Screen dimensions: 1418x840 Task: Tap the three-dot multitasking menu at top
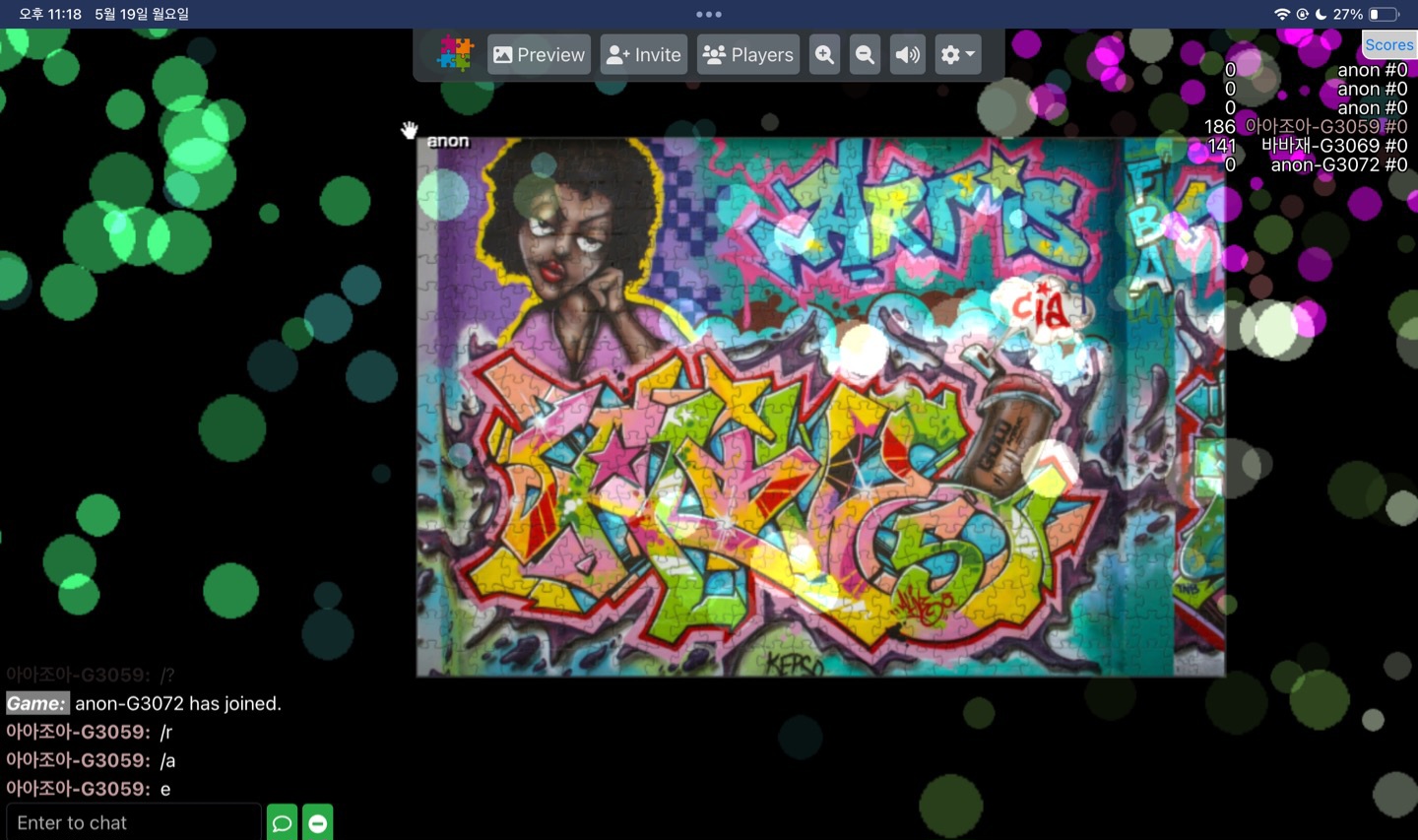tap(708, 14)
